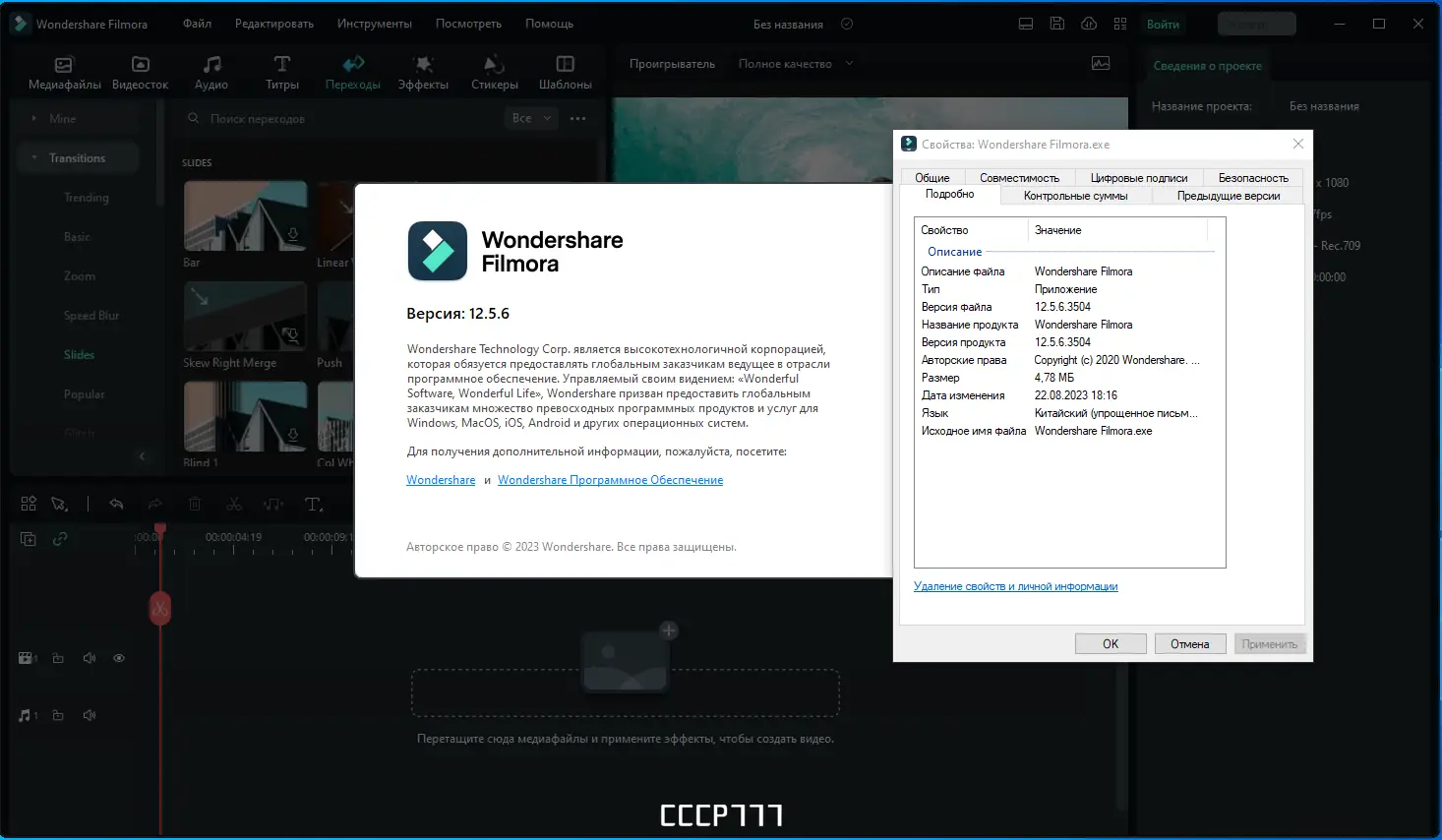Screen dimensions: 1442x840
Task: Mute the audio track speaker icon
Action: pos(90,715)
